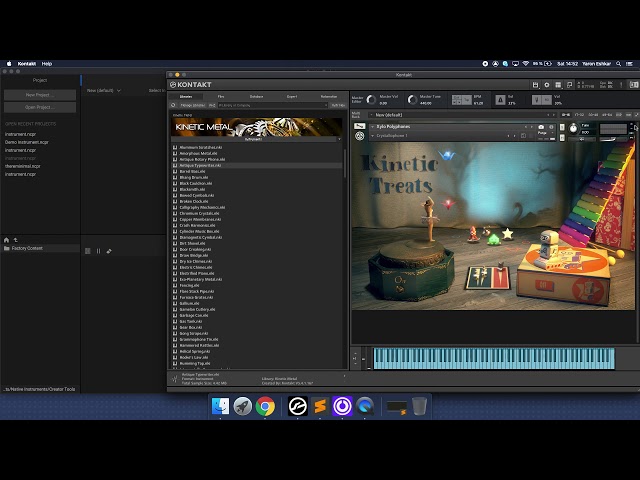Viewport: 640px width, 480px height.
Task: Open Xylo Polyphones instrument name dropdown arrow
Action: (x=372, y=127)
